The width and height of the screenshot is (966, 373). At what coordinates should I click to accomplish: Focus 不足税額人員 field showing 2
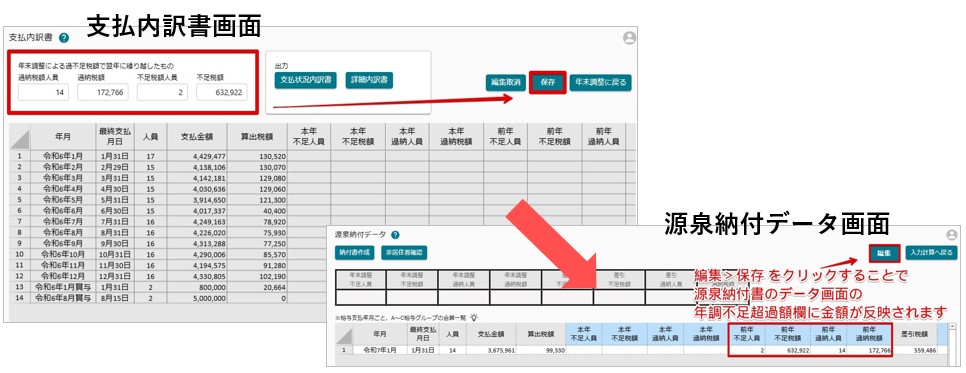coord(163,92)
